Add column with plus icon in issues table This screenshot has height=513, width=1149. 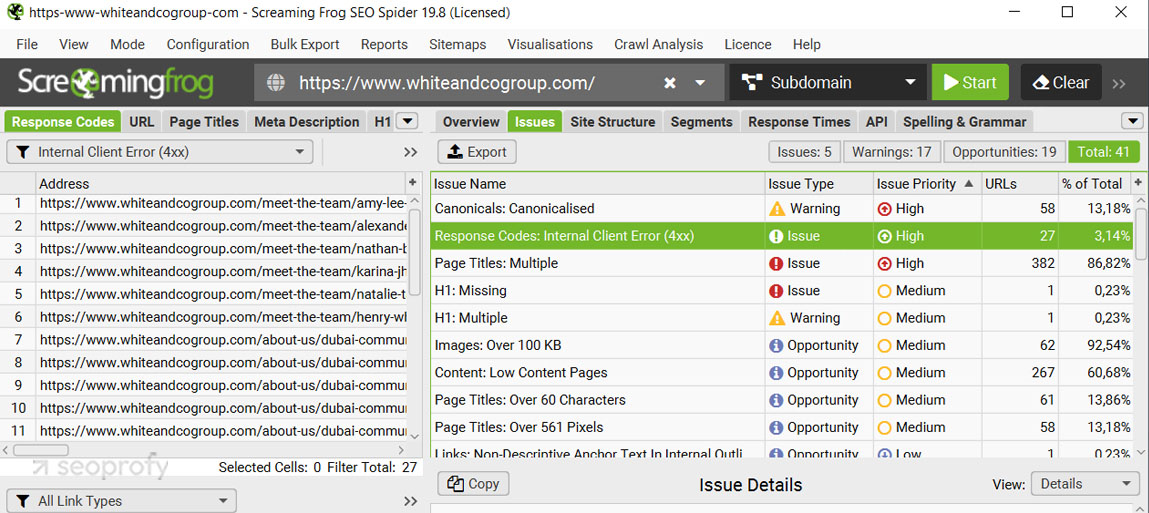[x=1138, y=182]
